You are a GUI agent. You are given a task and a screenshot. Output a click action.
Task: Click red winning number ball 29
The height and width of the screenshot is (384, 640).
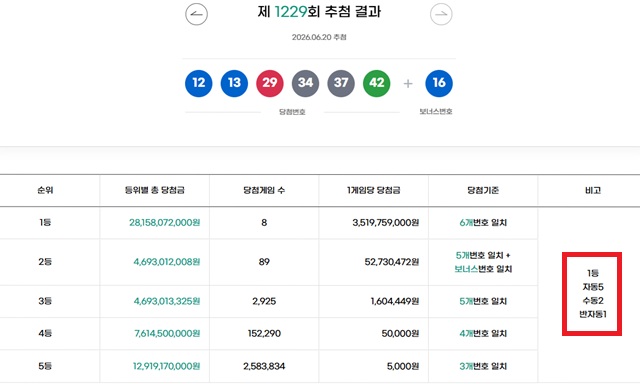pyautogui.click(x=270, y=83)
